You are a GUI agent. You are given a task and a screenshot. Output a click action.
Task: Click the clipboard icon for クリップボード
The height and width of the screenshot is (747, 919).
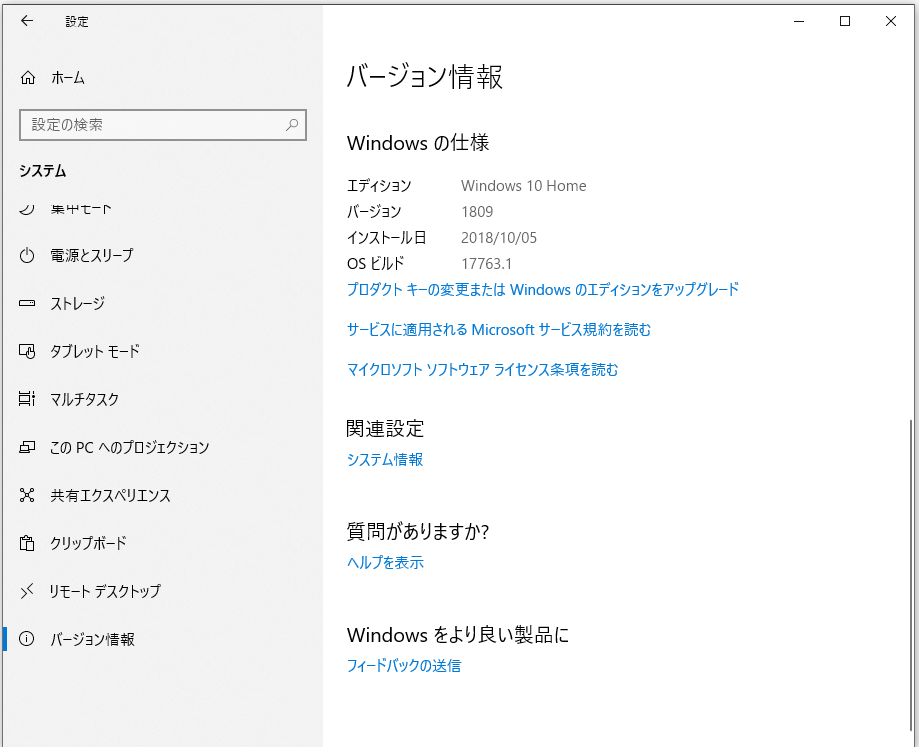(x=28, y=543)
